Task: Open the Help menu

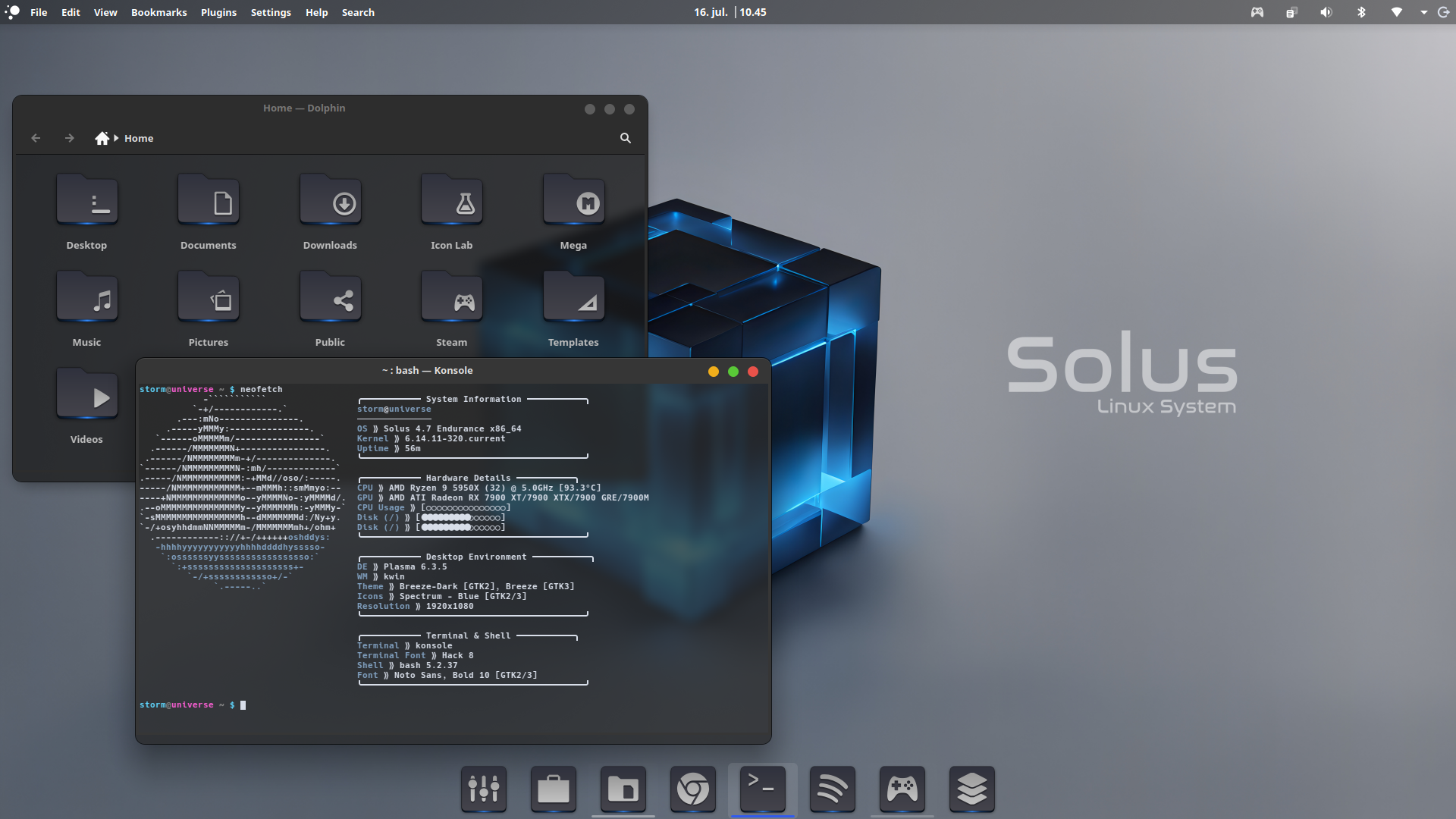Action: point(317,12)
